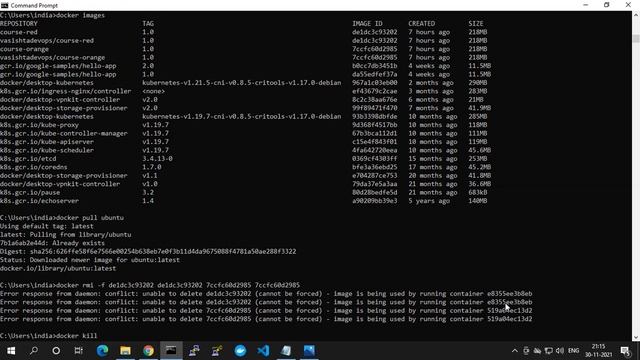Image resolution: width=640 pixels, height=360 pixels.
Task: Click 'k8s.gcr.io/pause' repository name
Action: pyautogui.click(x=30, y=192)
